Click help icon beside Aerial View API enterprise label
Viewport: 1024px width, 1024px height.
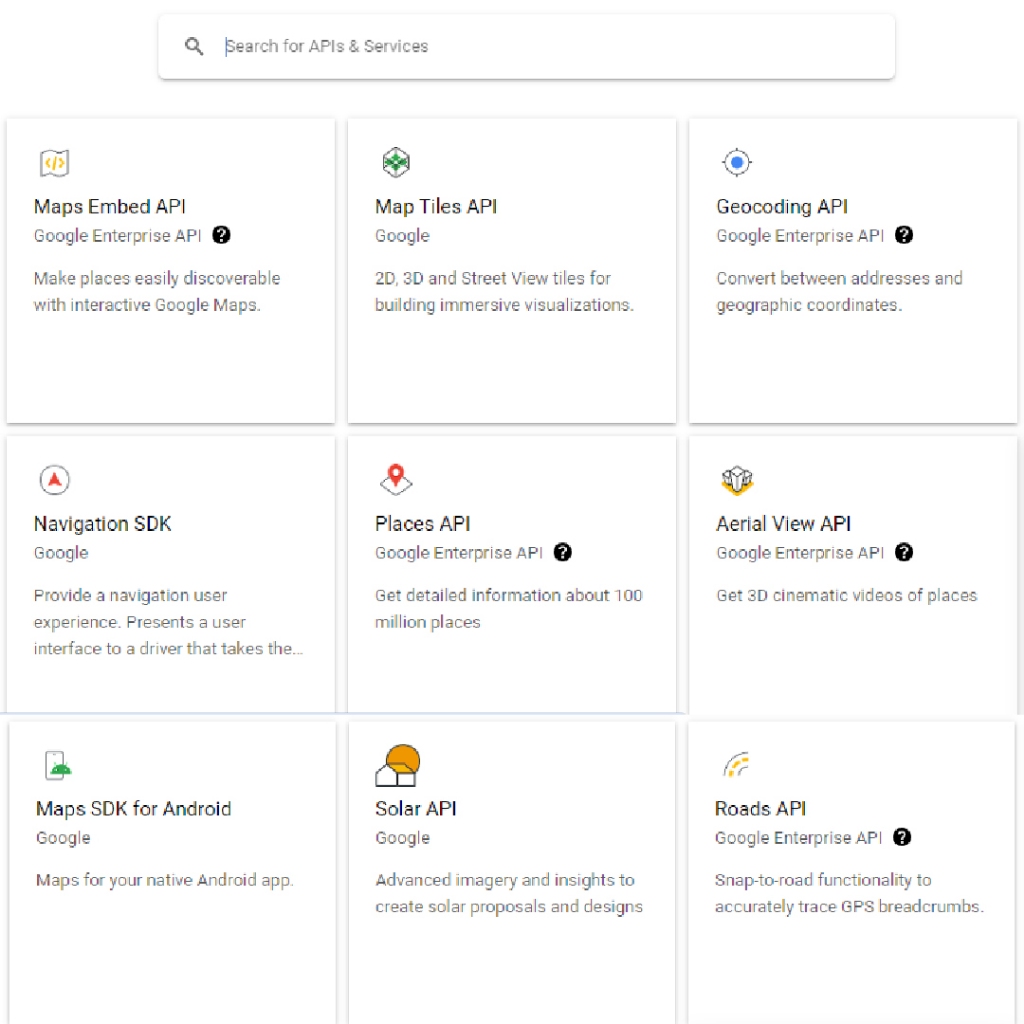pos(904,552)
